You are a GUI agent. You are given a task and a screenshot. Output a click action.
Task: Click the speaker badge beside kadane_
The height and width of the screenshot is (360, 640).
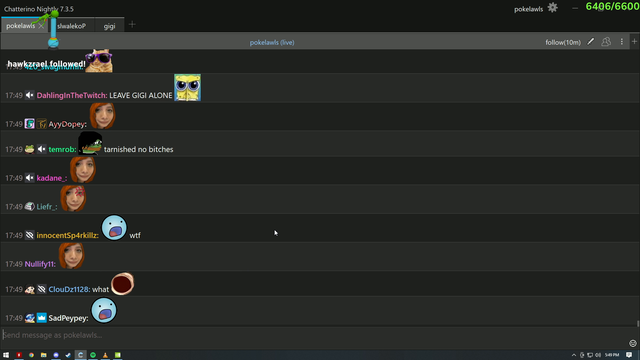click(29, 178)
